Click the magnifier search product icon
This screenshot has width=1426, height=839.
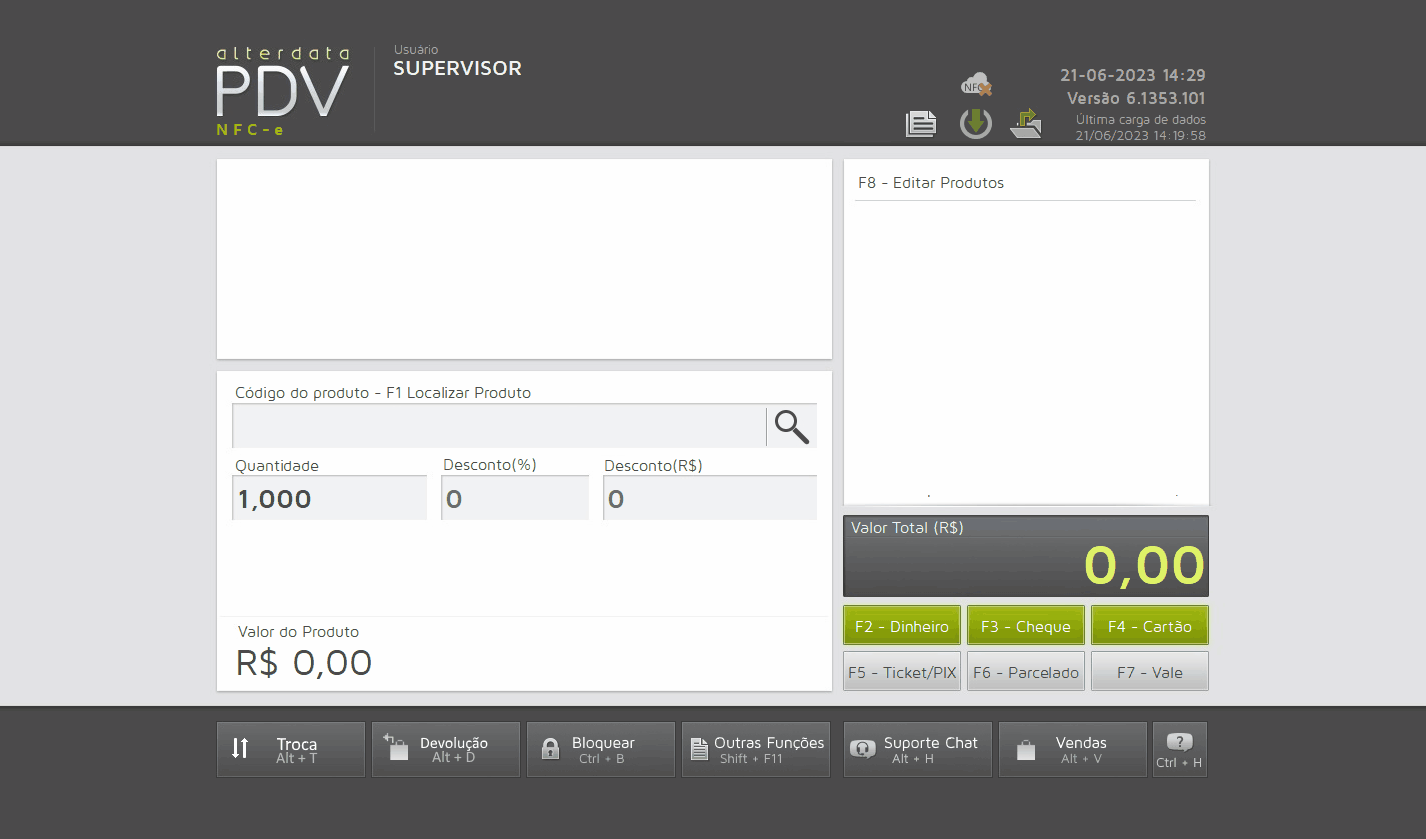[792, 427]
